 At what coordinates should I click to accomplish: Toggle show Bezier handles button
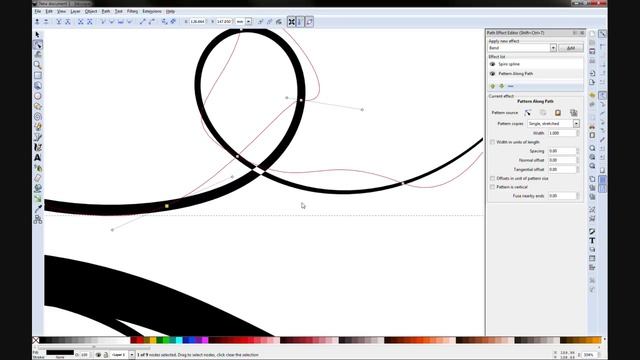300,22
